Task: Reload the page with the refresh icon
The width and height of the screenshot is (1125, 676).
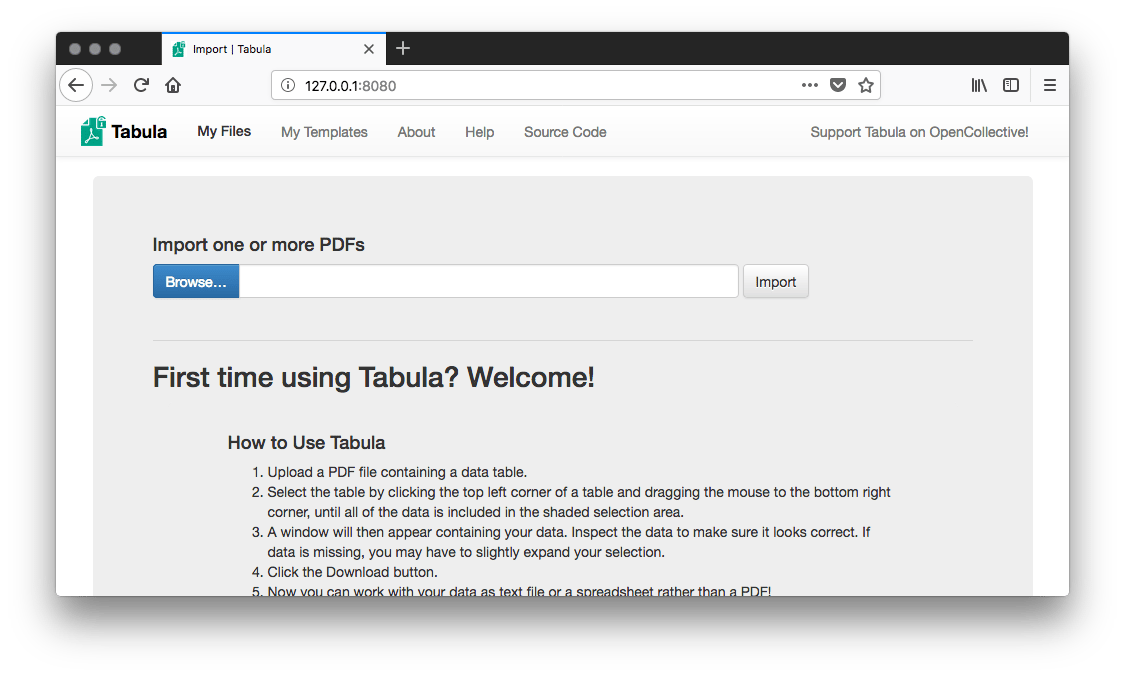Action: 141,85
